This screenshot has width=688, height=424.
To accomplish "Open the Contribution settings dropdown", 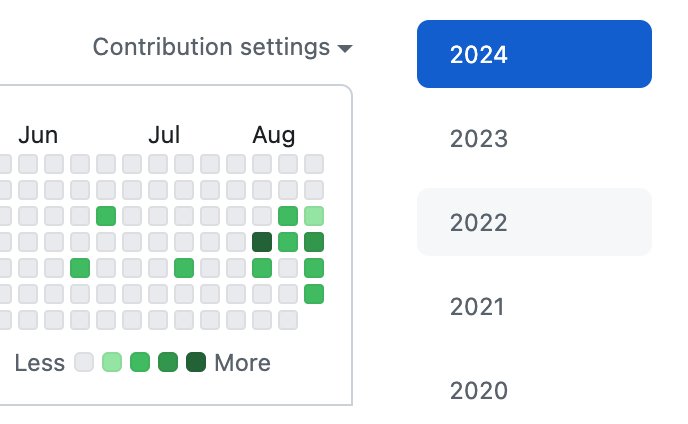I will click(x=222, y=47).
